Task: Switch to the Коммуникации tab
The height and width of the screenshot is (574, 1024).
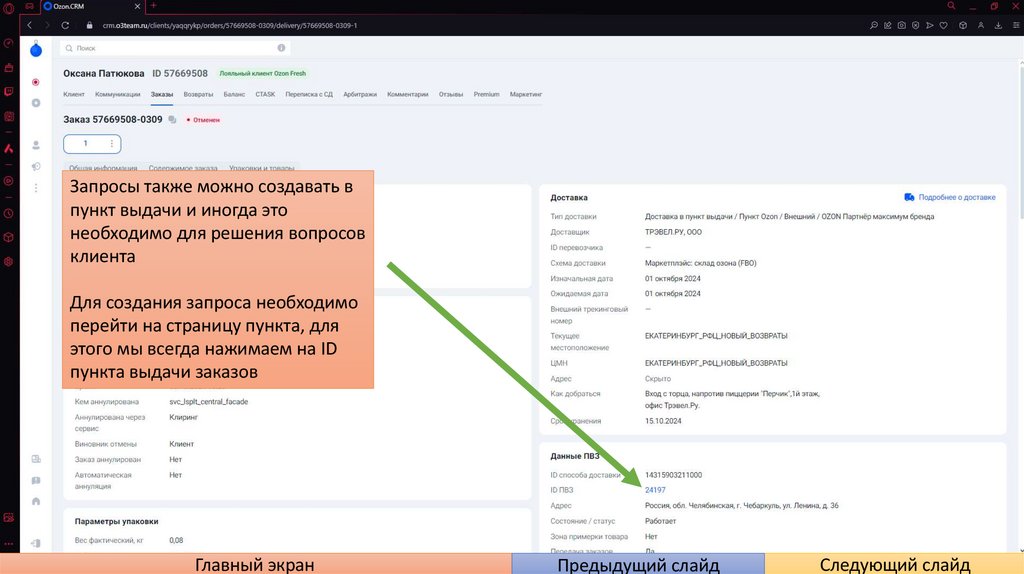Action: click(x=118, y=94)
